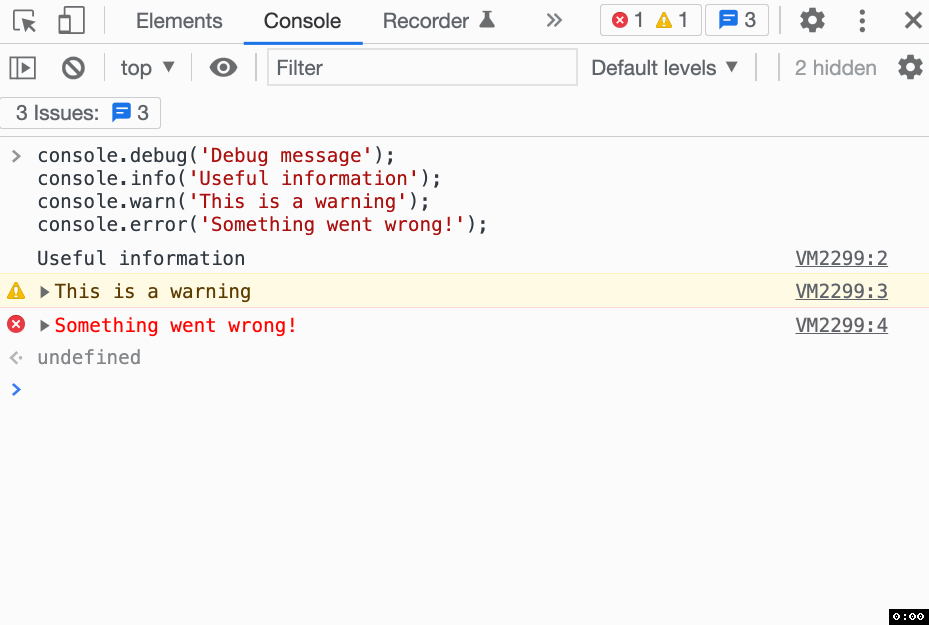The height and width of the screenshot is (625, 929).
Task: Expand the This is a warning message
Action: [x=44, y=291]
